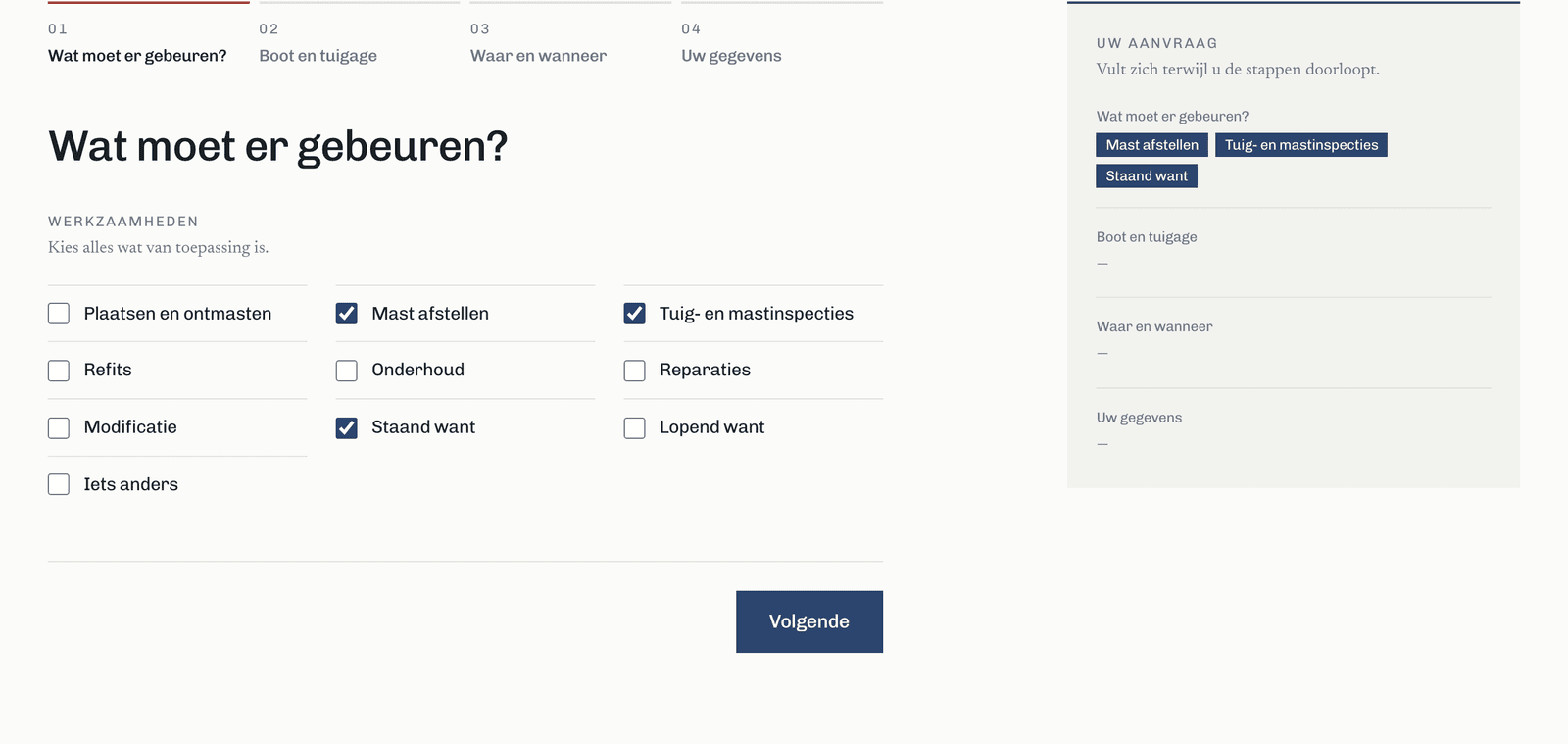Click the Uw gegevens summary label

(x=1139, y=418)
